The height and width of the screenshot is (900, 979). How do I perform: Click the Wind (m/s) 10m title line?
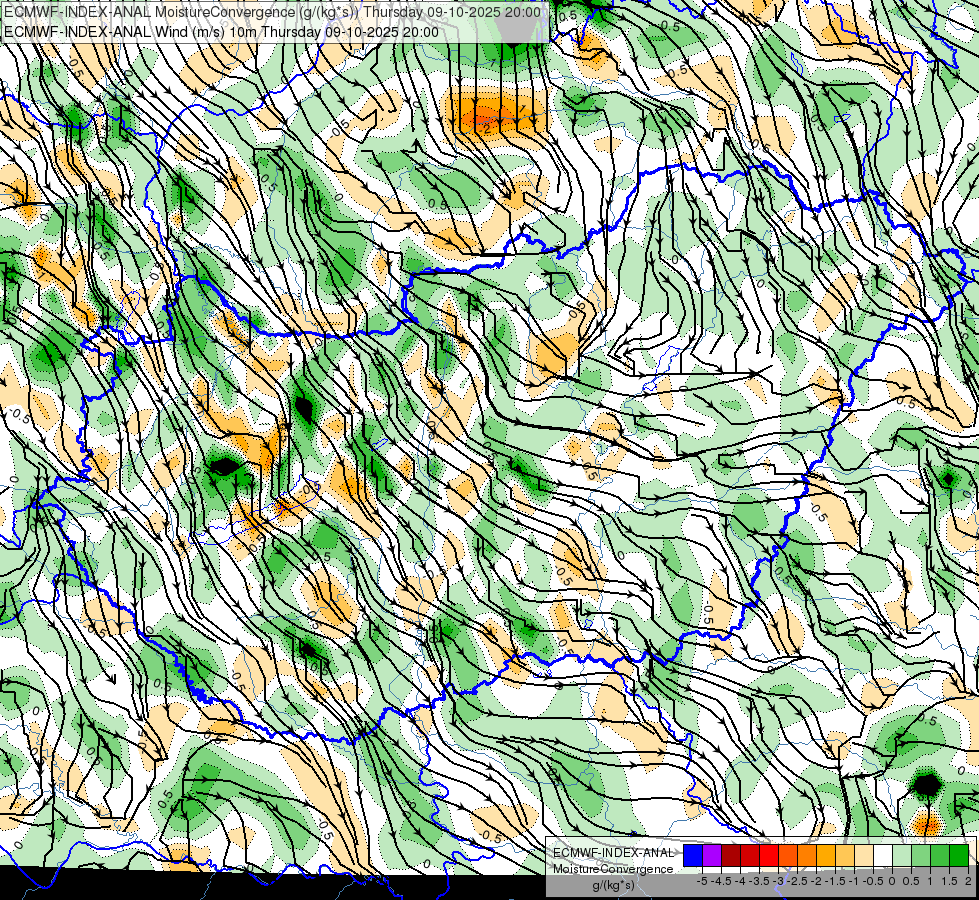pyautogui.click(x=221, y=32)
